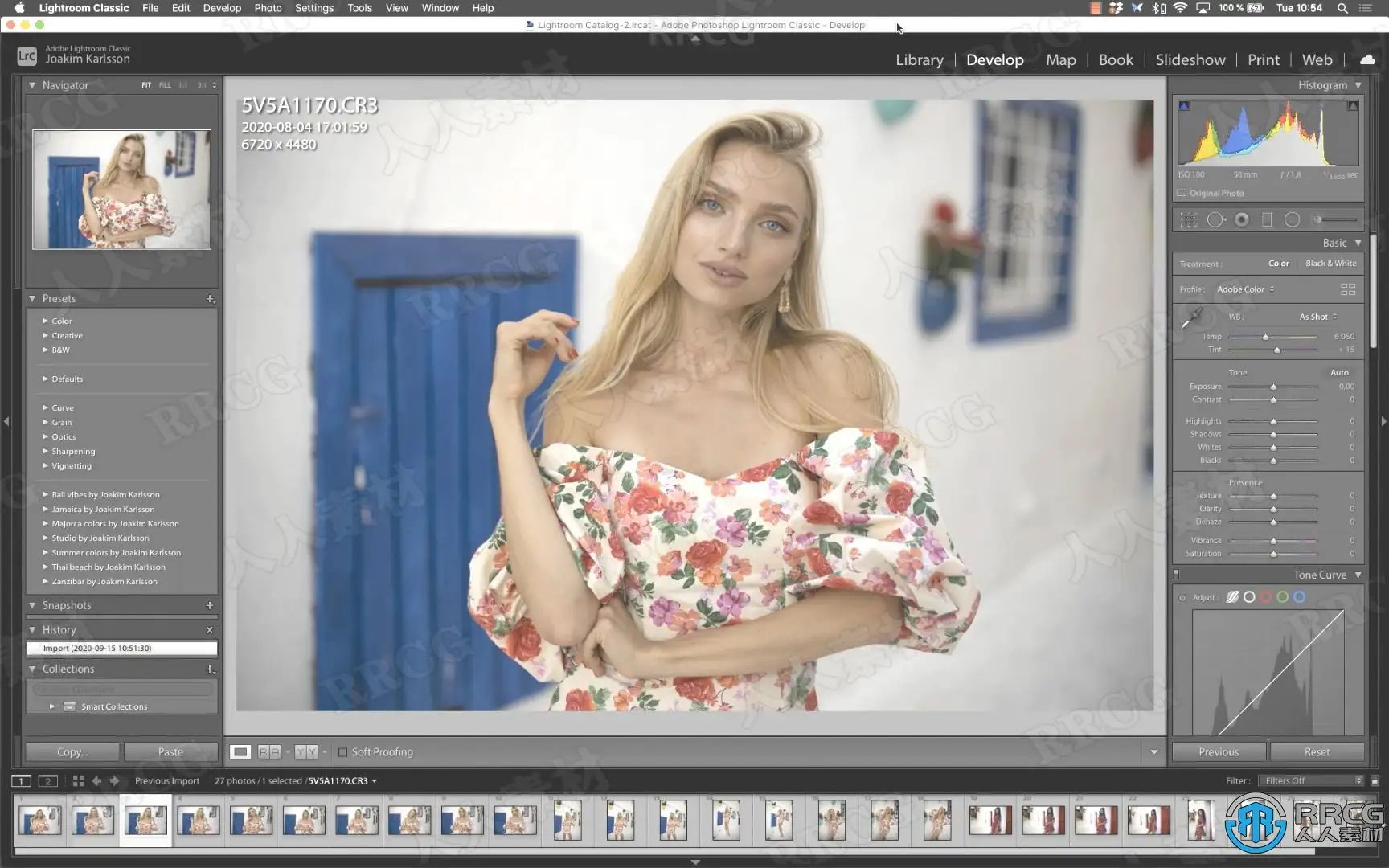1389x868 pixels.
Task: Enable the Soft Proofing checkbox
Action: pyautogui.click(x=343, y=752)
